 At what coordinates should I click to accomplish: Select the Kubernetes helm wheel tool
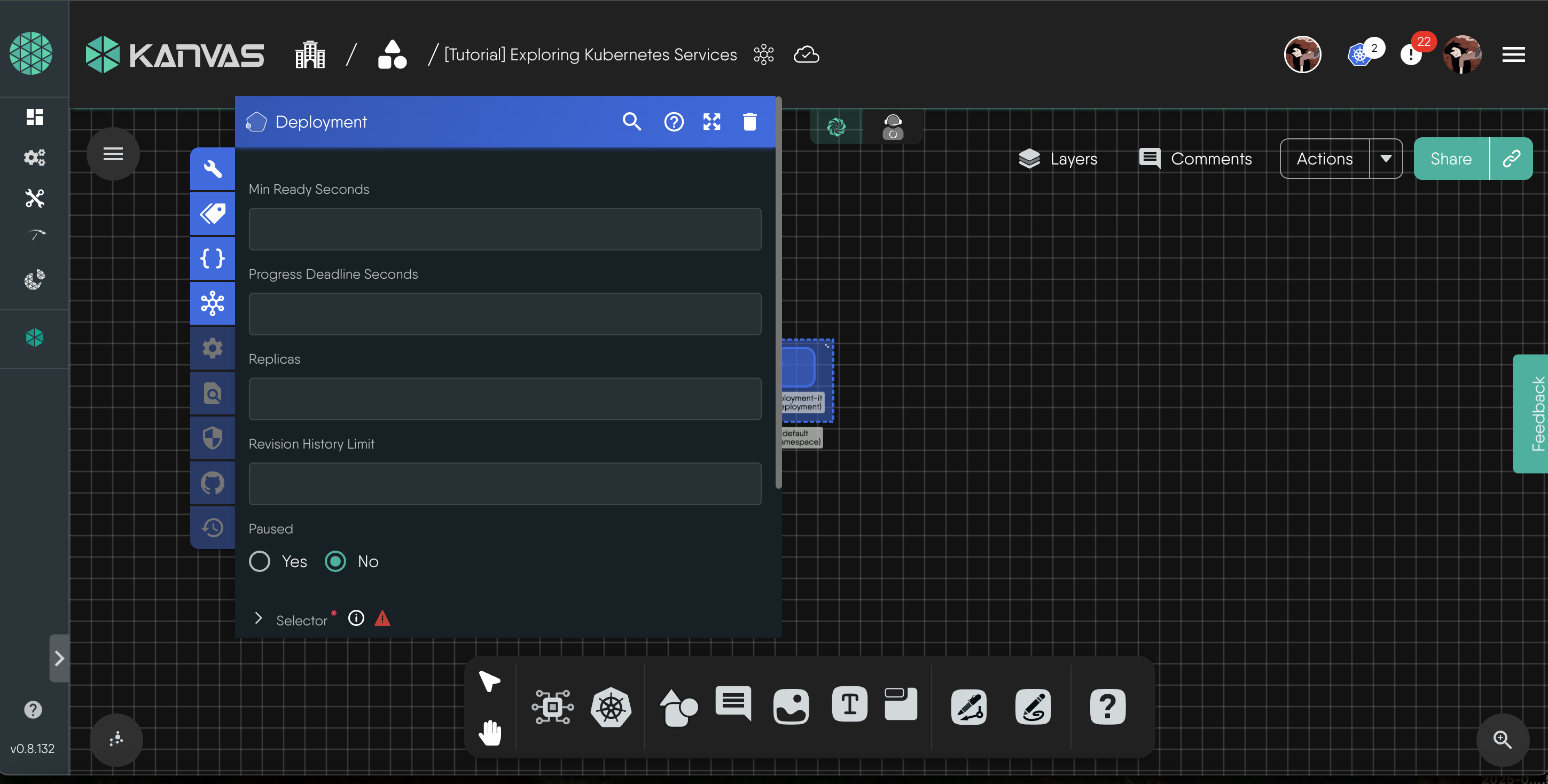611,707
